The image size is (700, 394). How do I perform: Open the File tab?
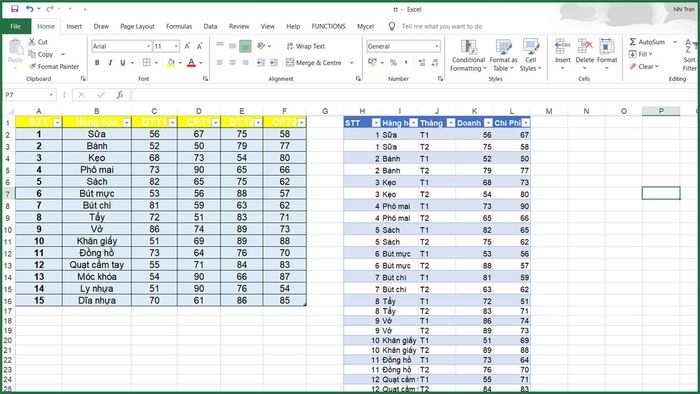pyautogui.click(x=16, y=26)
